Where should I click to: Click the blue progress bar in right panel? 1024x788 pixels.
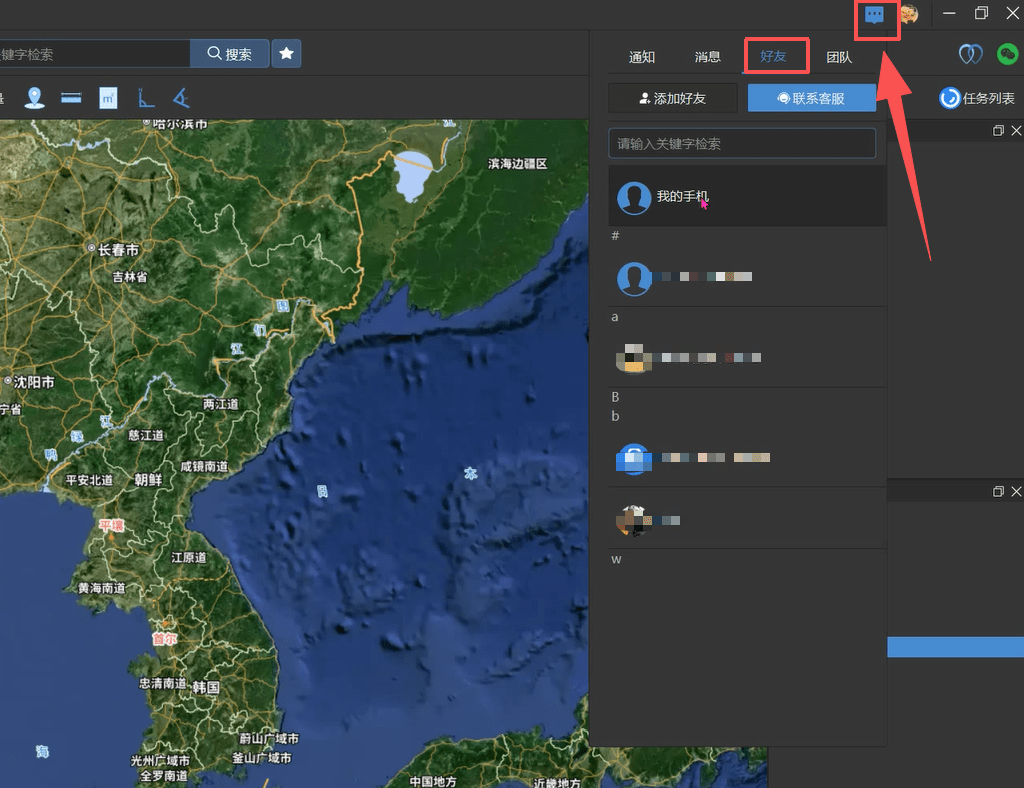[955, 647]
